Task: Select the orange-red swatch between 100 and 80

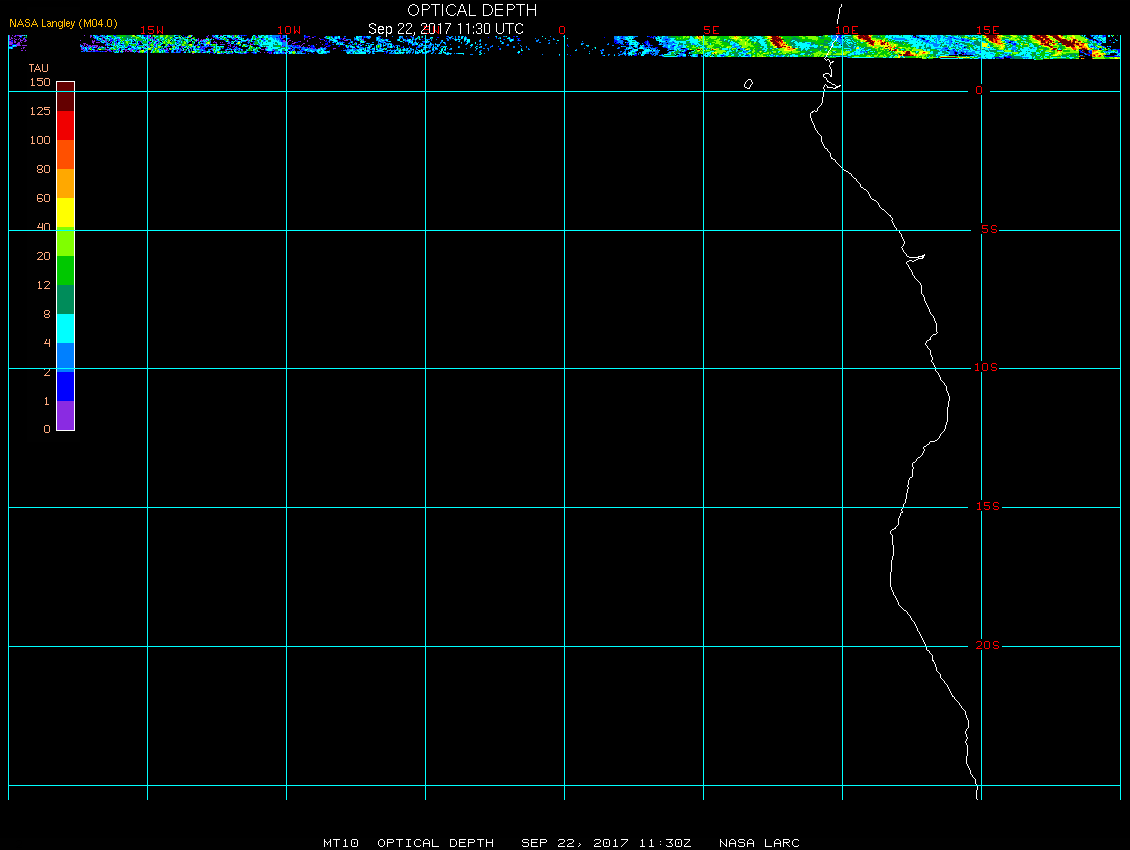Action: [66, 154]
